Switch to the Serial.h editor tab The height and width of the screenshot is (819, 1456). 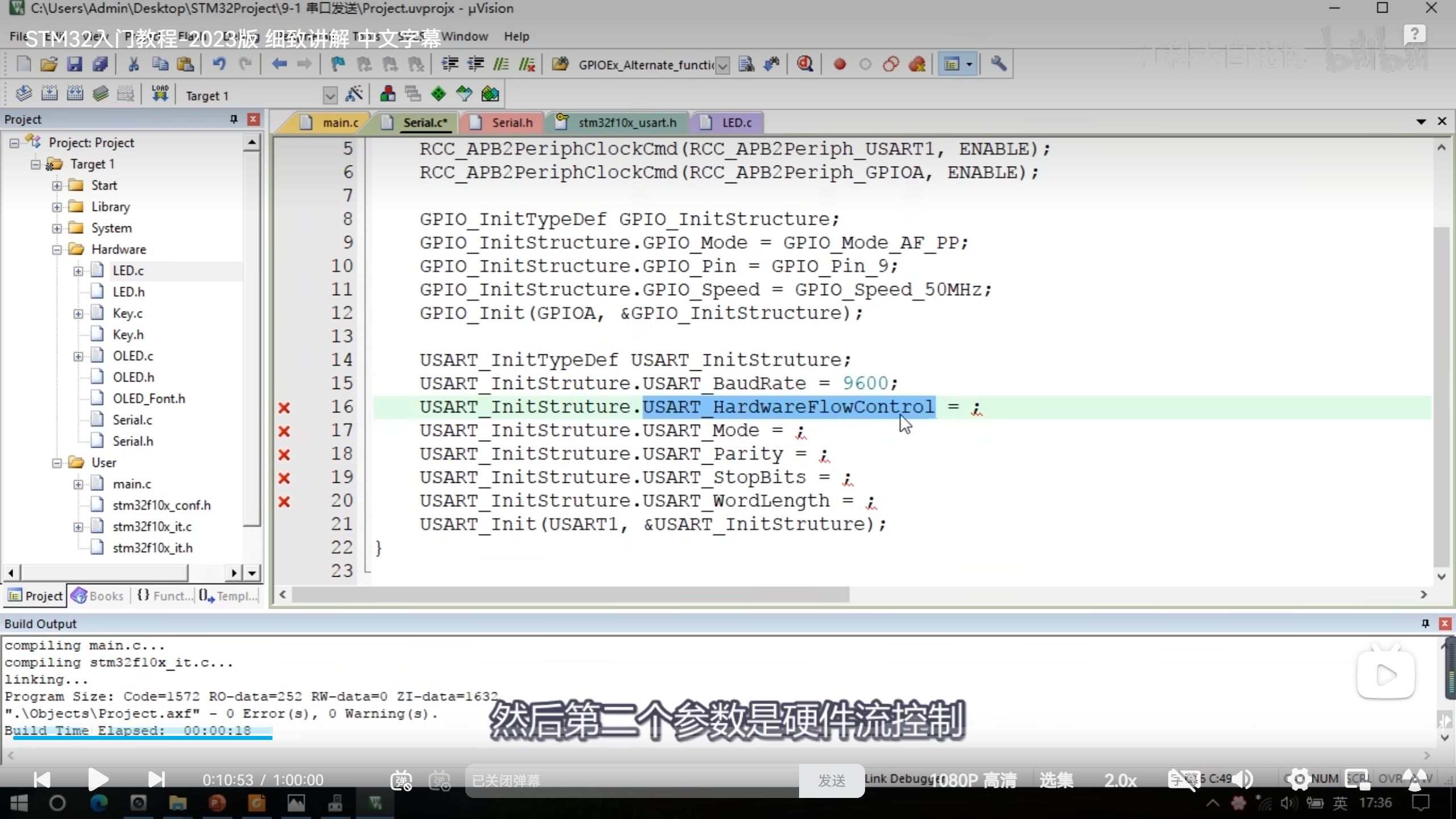pos(511,123)
